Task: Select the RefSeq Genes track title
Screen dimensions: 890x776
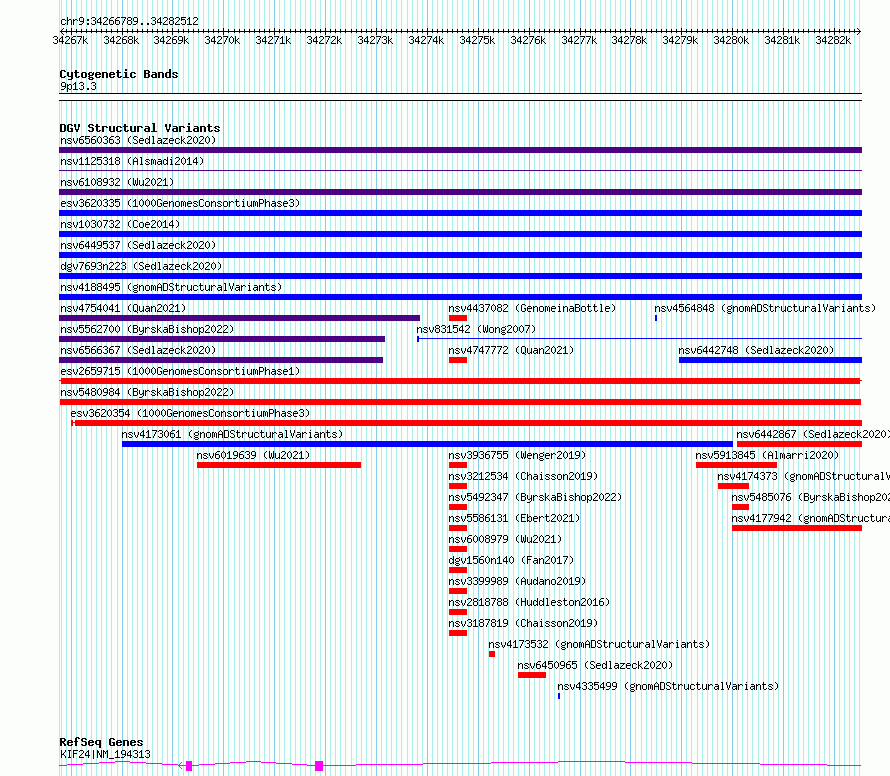Action: tap(102, 742)
